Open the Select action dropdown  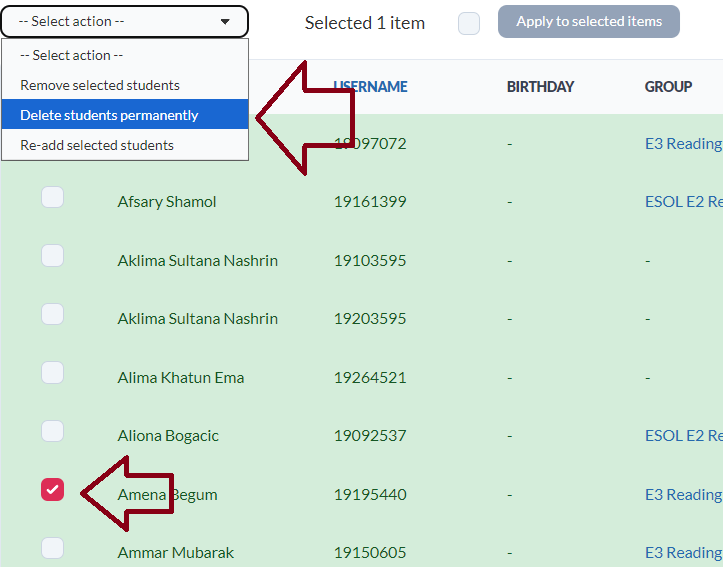124,21
